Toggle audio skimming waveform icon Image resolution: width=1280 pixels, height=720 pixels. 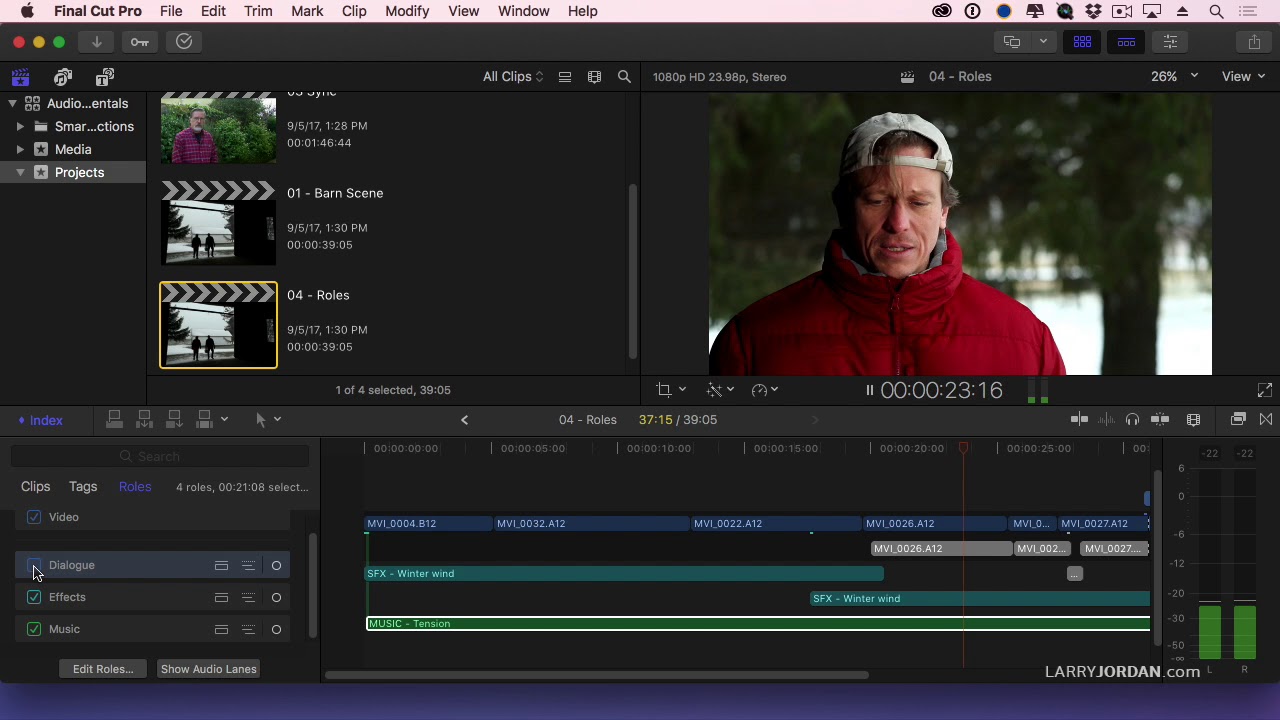click(x=1107, y=420)
